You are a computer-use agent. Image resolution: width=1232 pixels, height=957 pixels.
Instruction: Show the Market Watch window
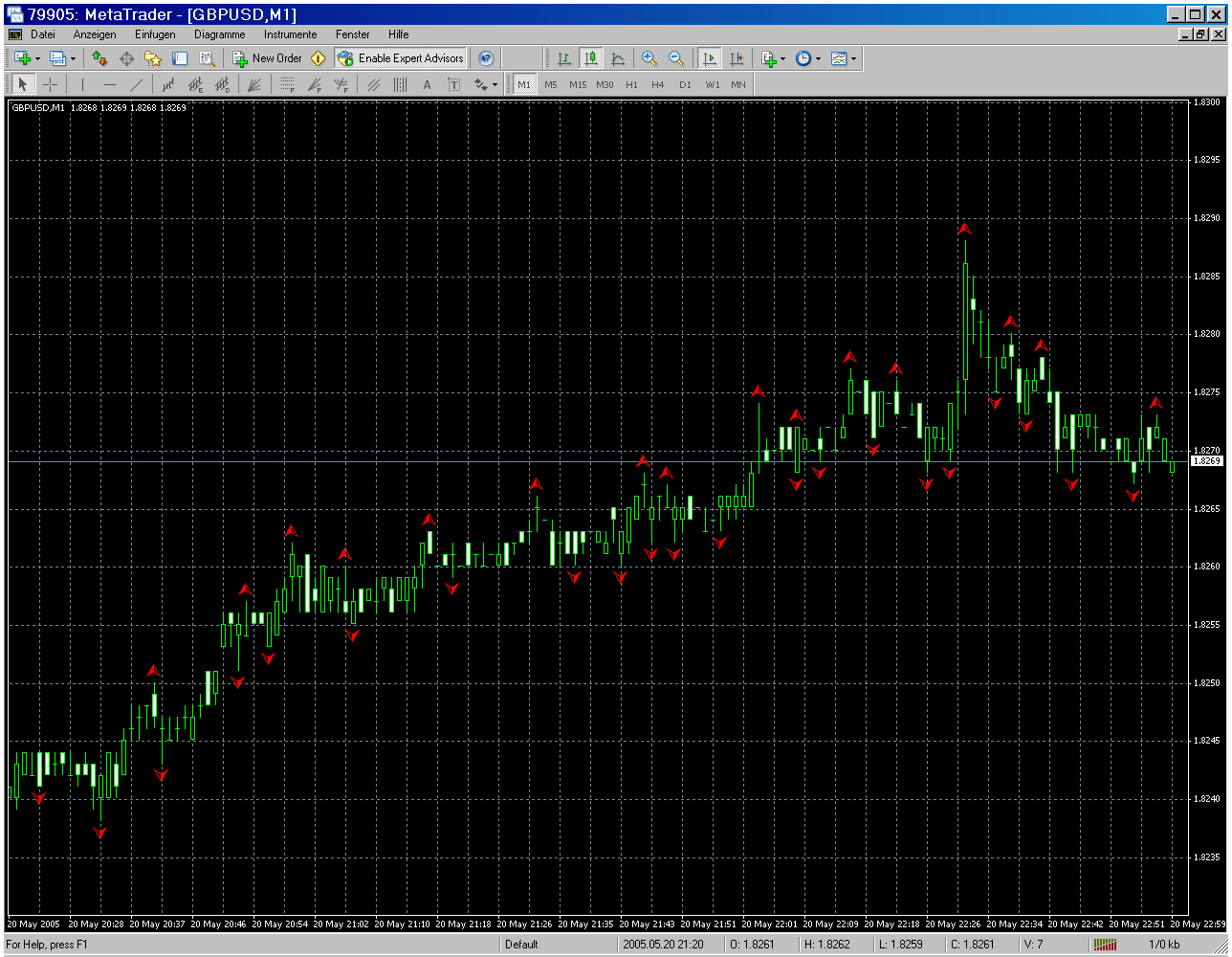tap(99, 58)
